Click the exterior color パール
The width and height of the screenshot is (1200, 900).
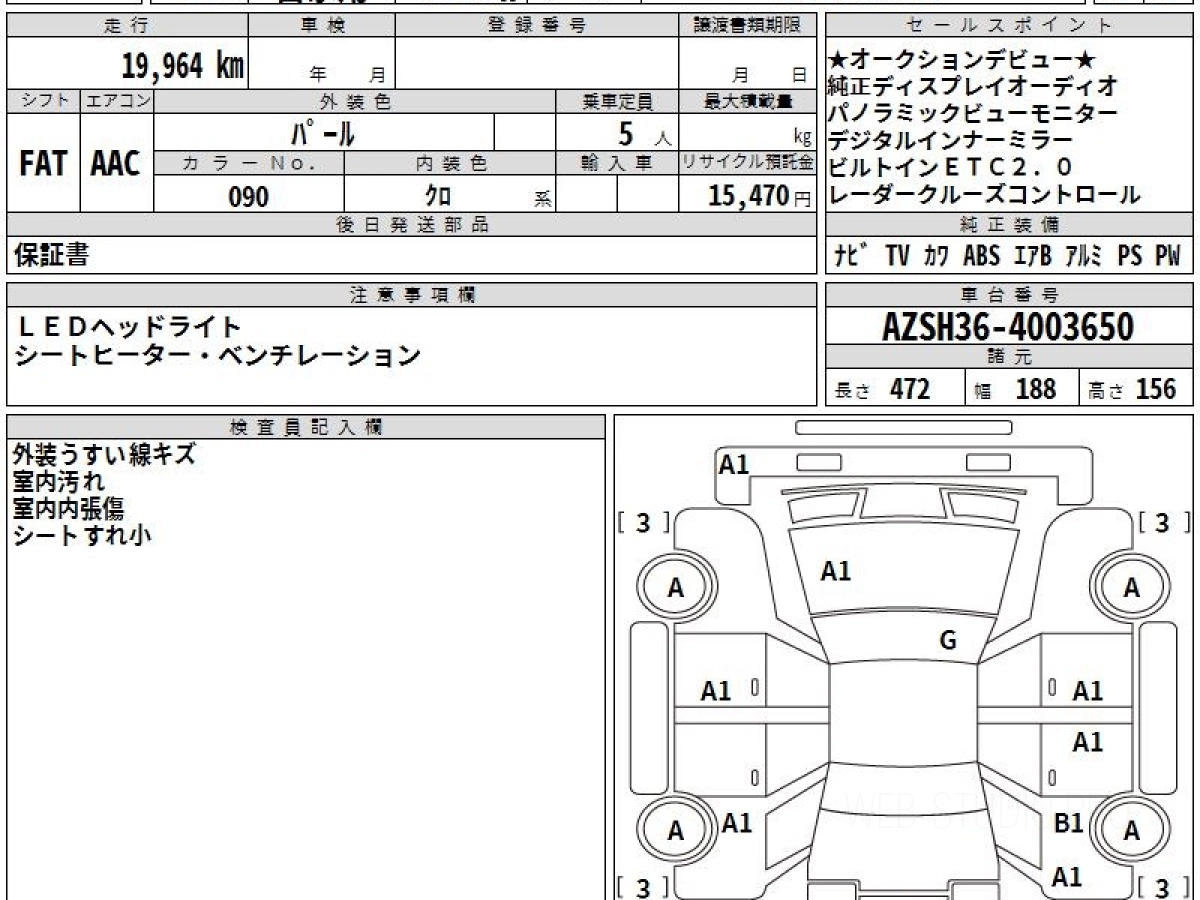(323, 132)
